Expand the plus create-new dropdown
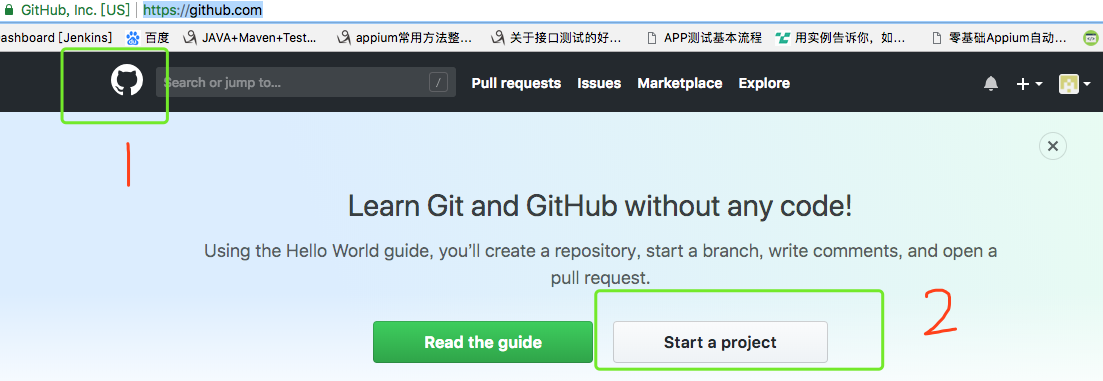 (x=1029, y=84)
